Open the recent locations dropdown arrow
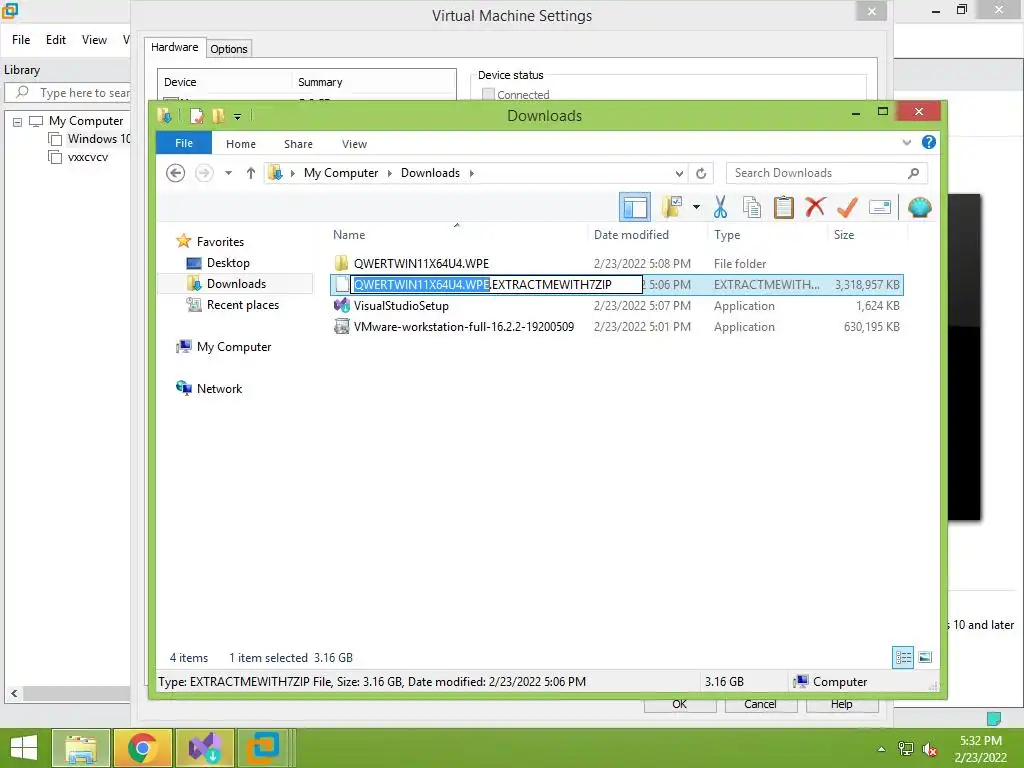Image resolution: width=1024 pixels, height=768 pixels. coord(229,173)
